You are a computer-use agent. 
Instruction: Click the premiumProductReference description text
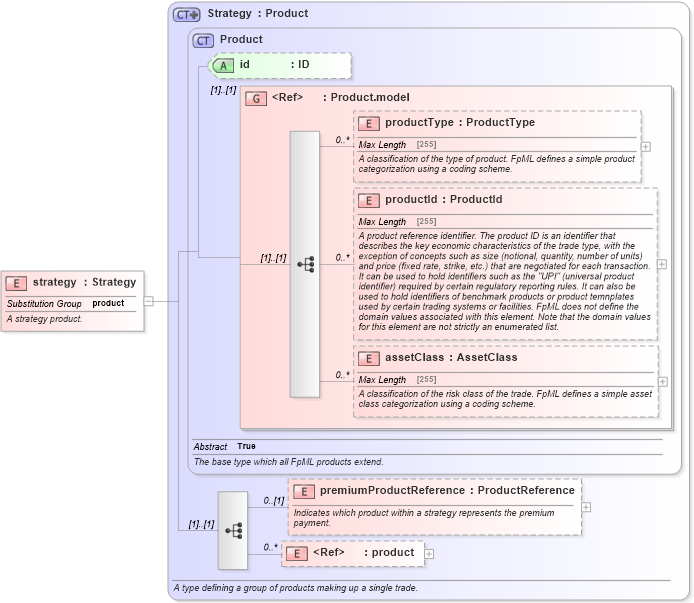click(x=424, y=518)
